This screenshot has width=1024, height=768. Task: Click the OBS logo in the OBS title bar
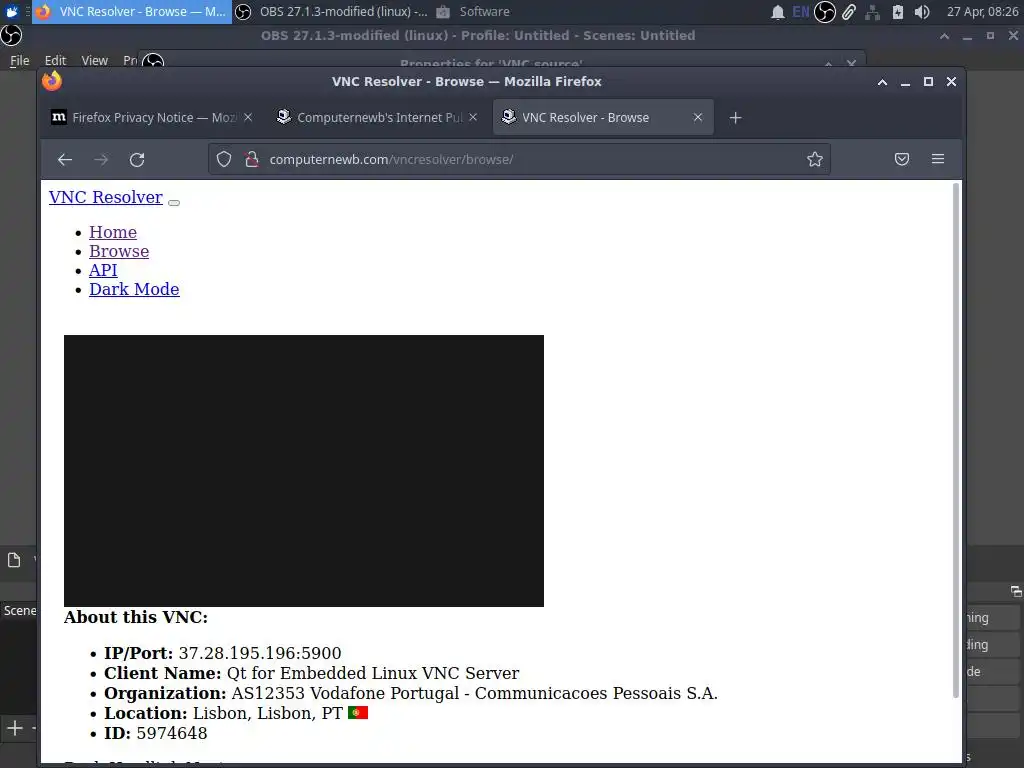[x=11, y=35]
